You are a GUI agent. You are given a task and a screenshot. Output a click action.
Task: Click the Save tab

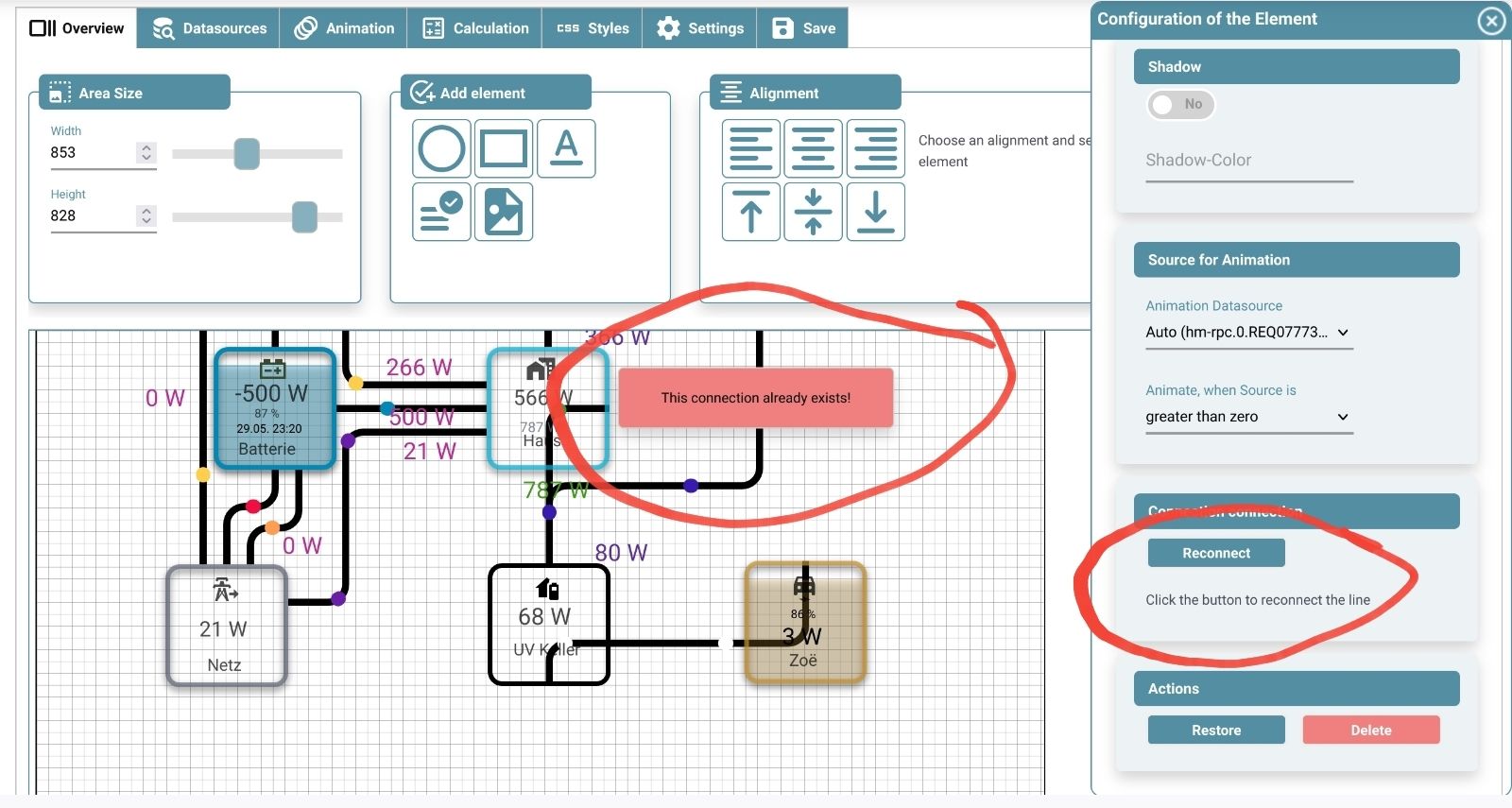click(803, 28)
